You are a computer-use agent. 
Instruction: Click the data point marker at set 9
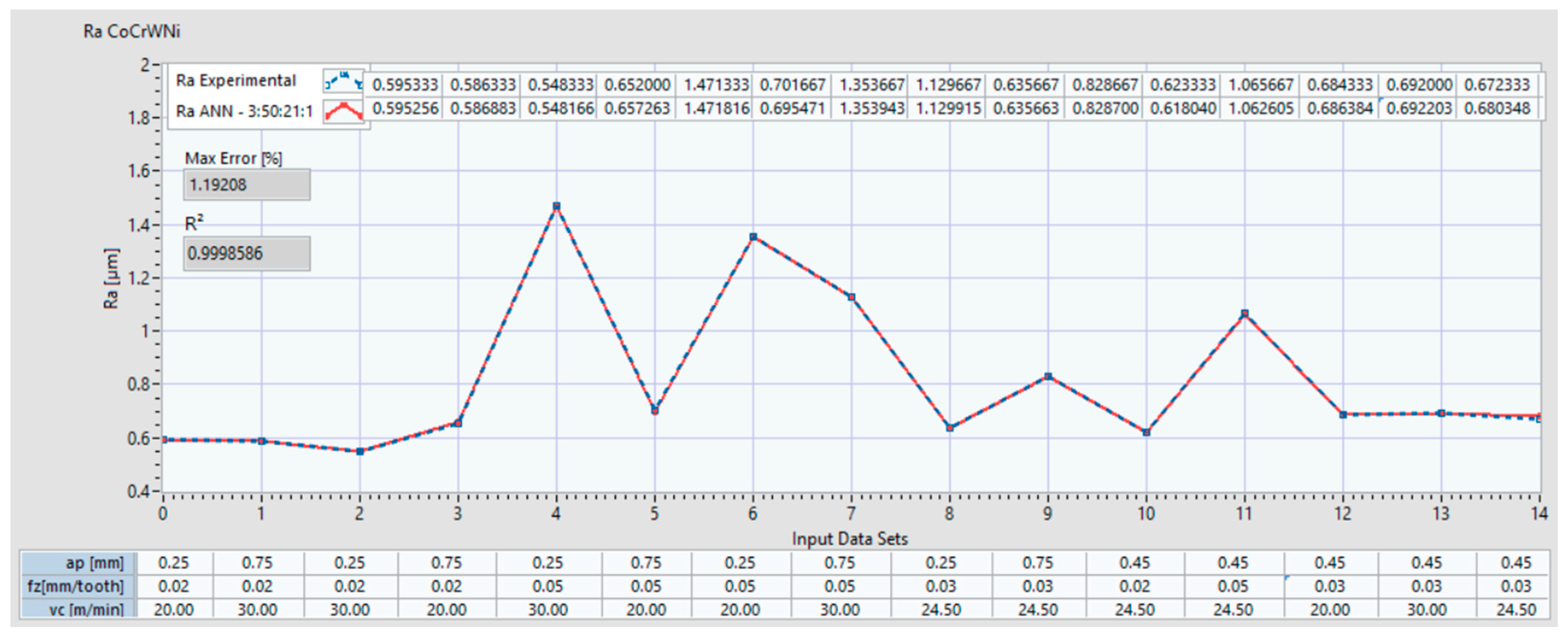[1048, 377]
